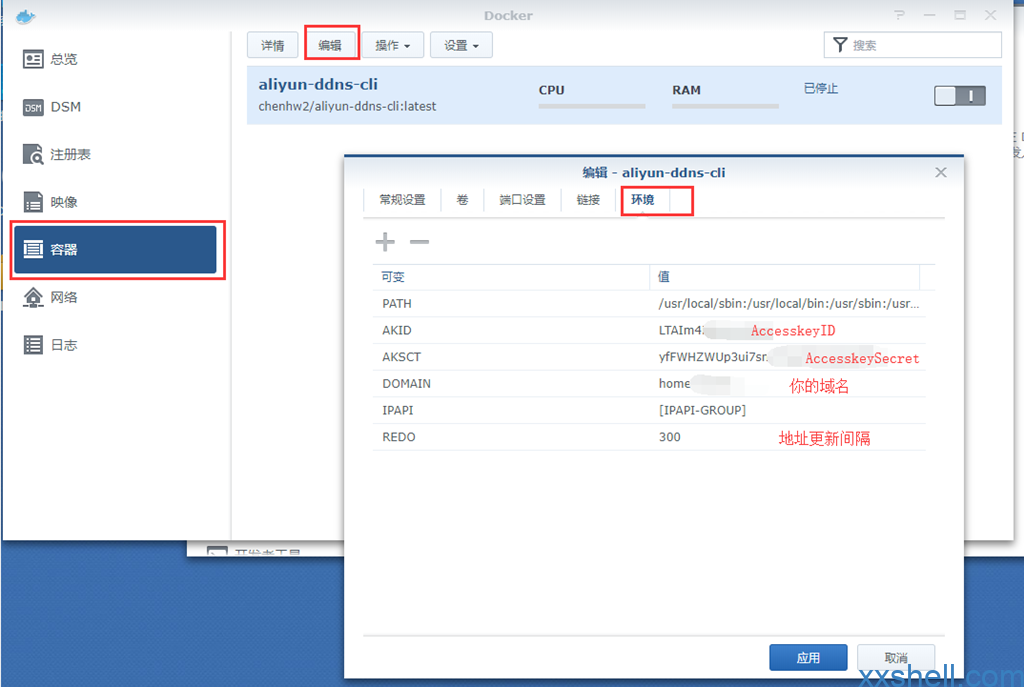Open the 日志 log section
Screen dimensions: 1024x687
pyautogui.click(x=115, y=345)
